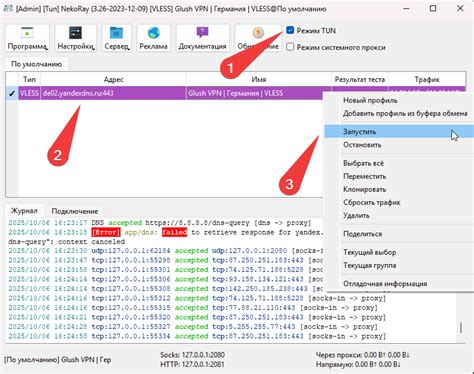474x374 pixels.
Task: Toggle the Режим TUN checkbox
Action: point(290,30)
